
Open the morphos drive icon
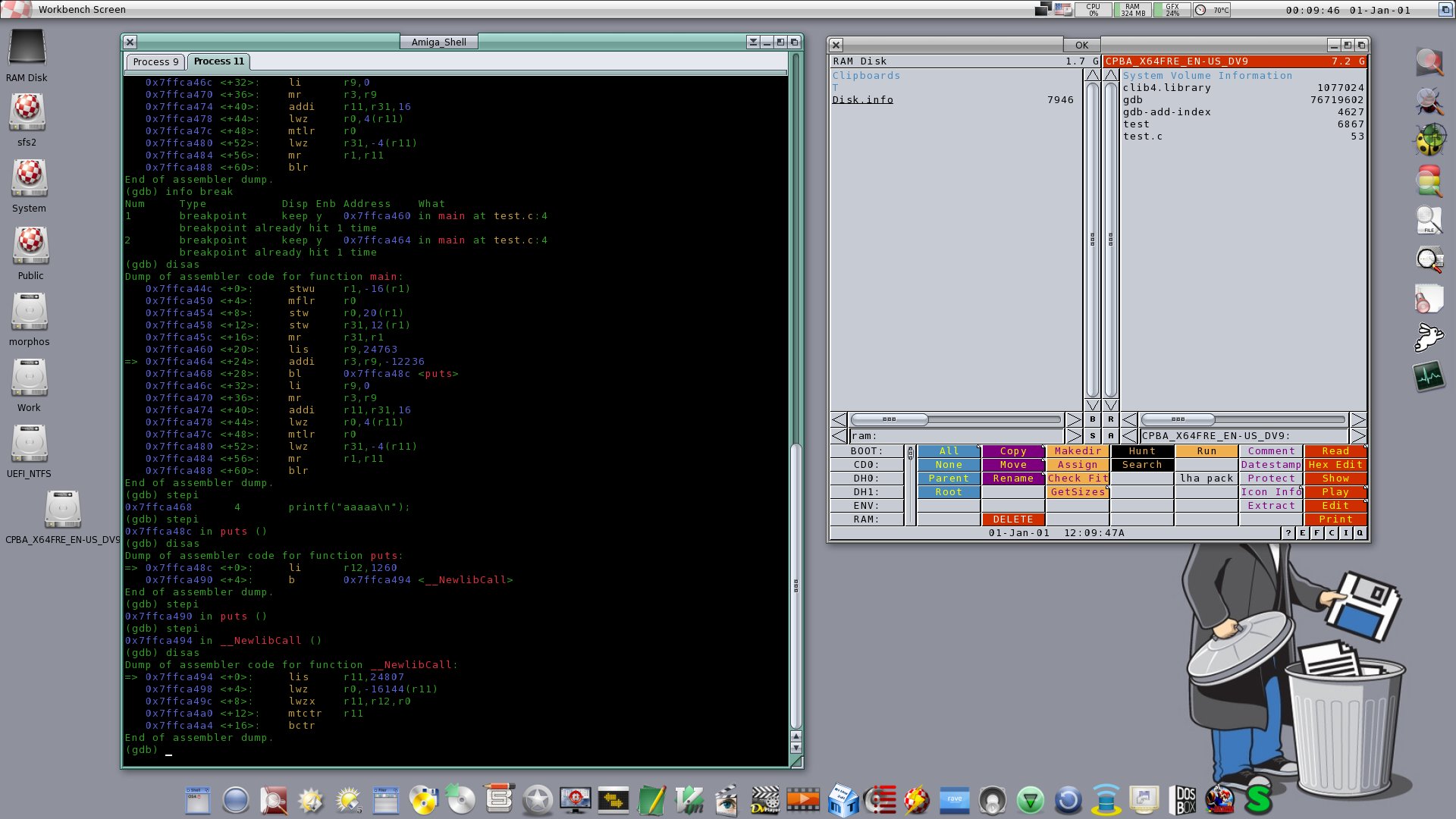tap(29, 311)
